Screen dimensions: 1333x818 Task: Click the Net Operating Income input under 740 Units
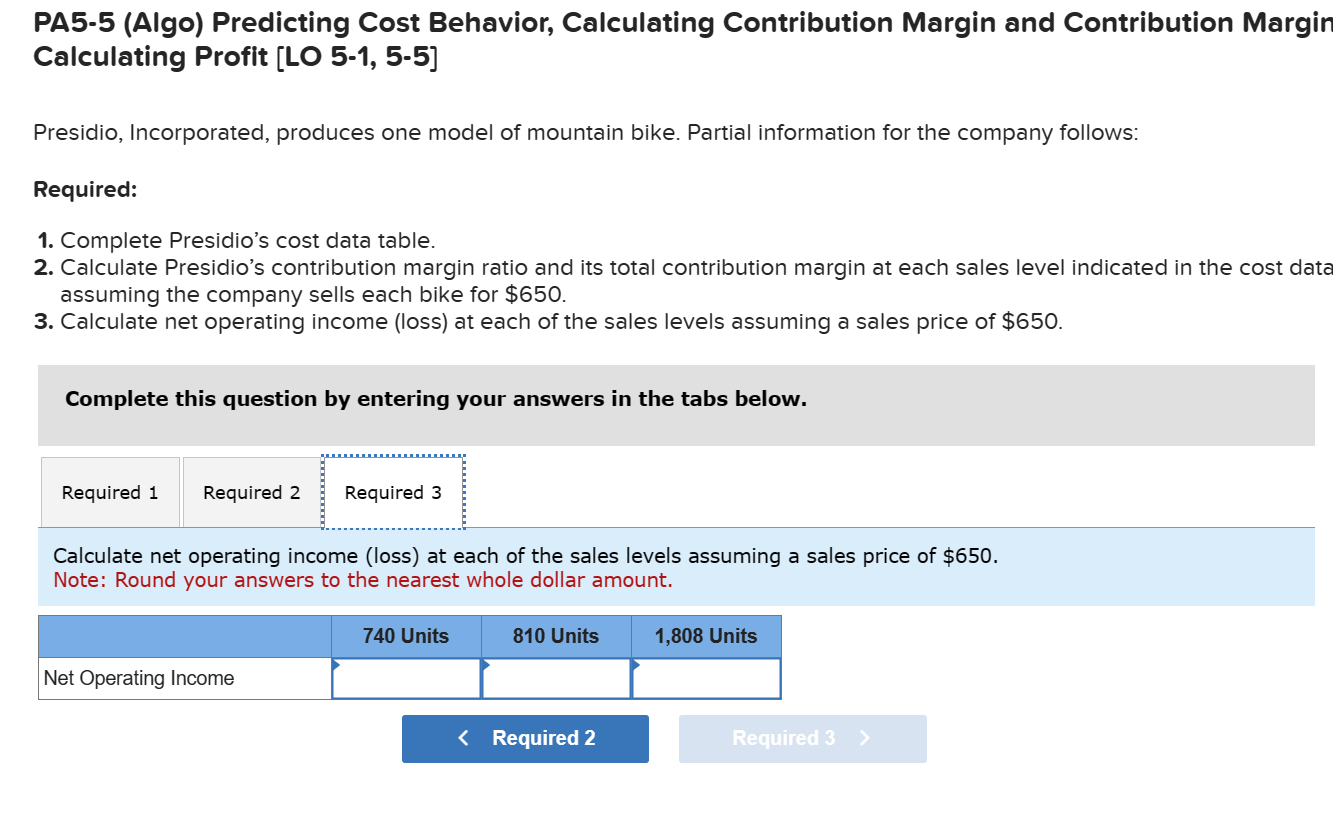(x=406, y=678)
